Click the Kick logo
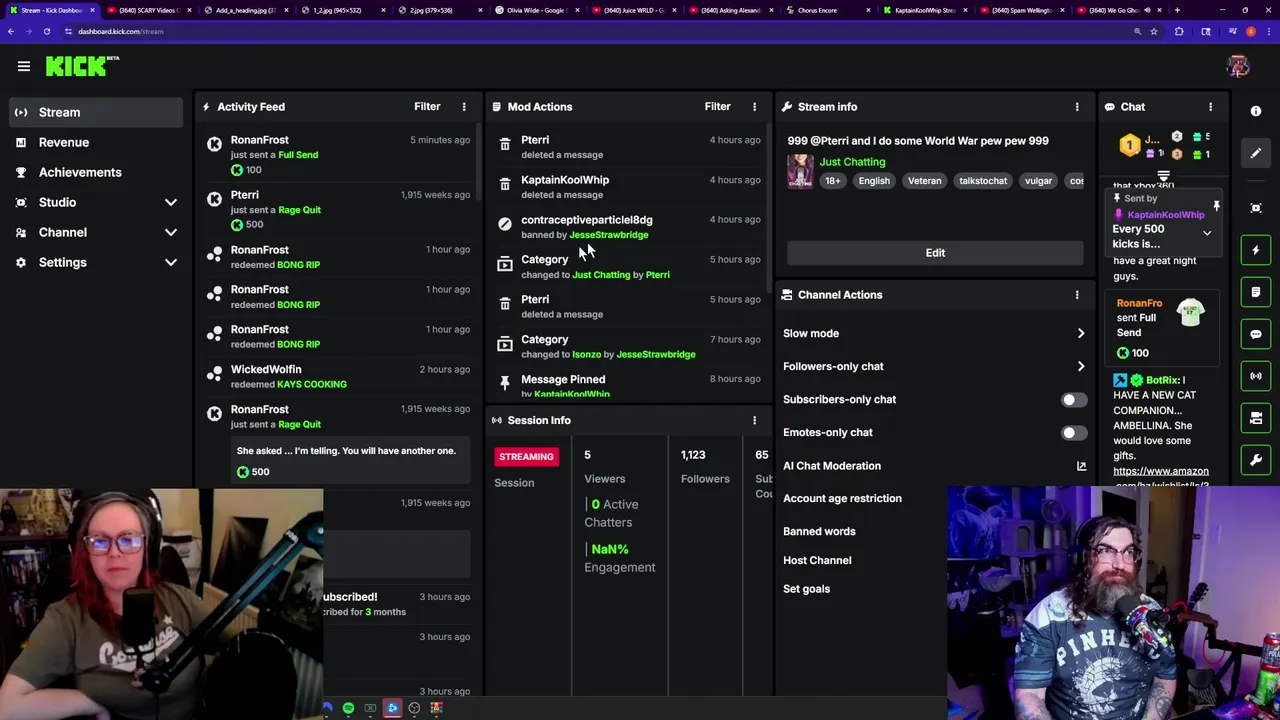 coord(82,66)
